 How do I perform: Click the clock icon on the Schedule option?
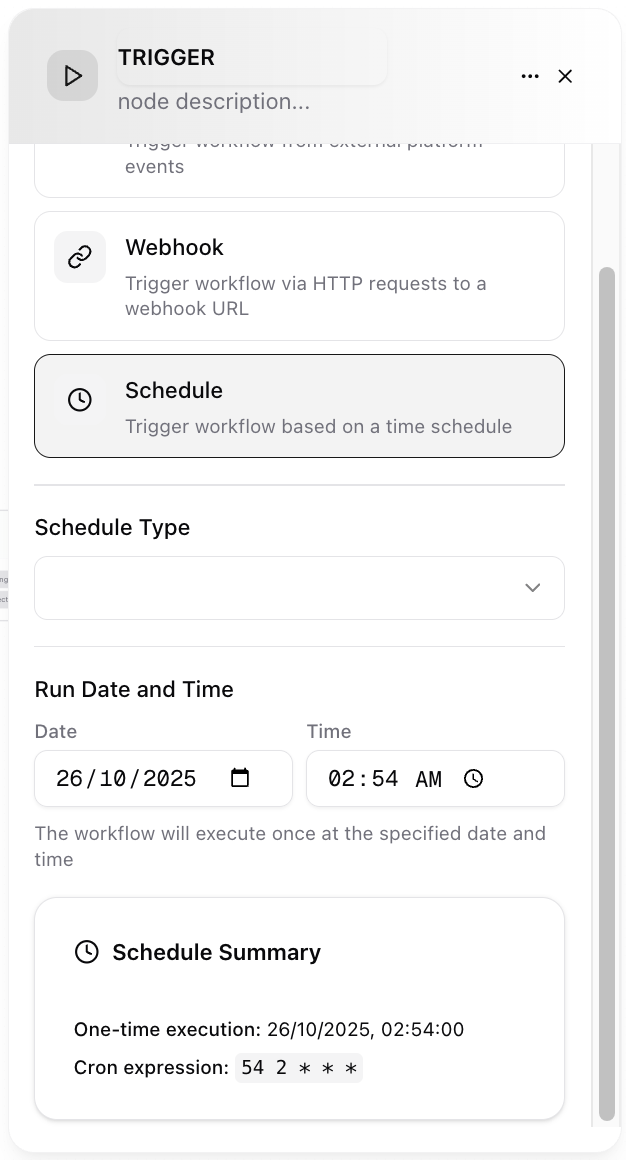click(x=79, y=400)
